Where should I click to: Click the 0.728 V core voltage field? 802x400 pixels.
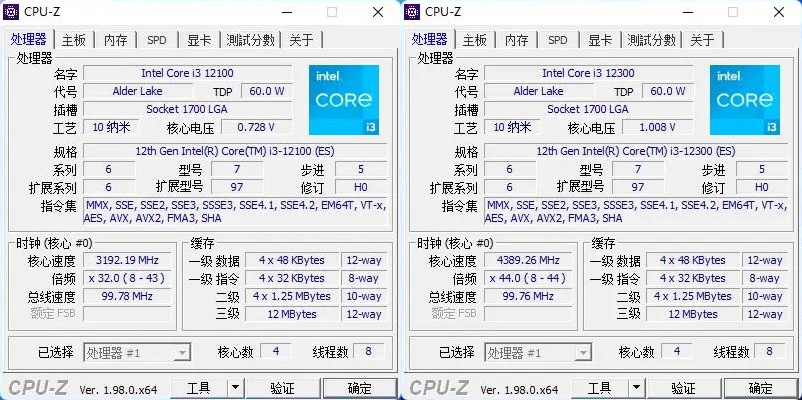(x=256, y=128)
